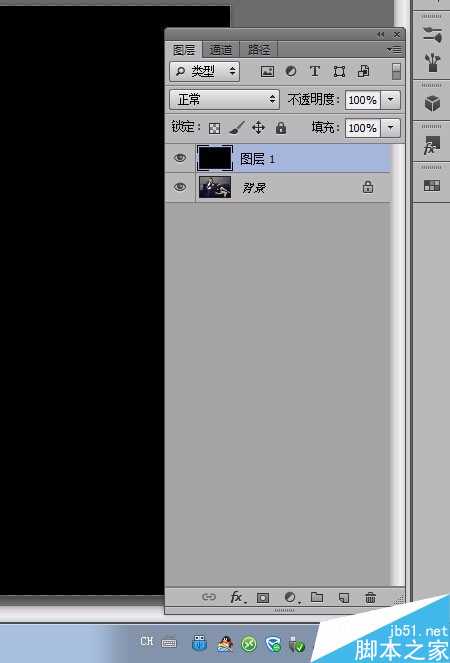Open the 正常 blend mode dropdown

[x=224, y=100]
